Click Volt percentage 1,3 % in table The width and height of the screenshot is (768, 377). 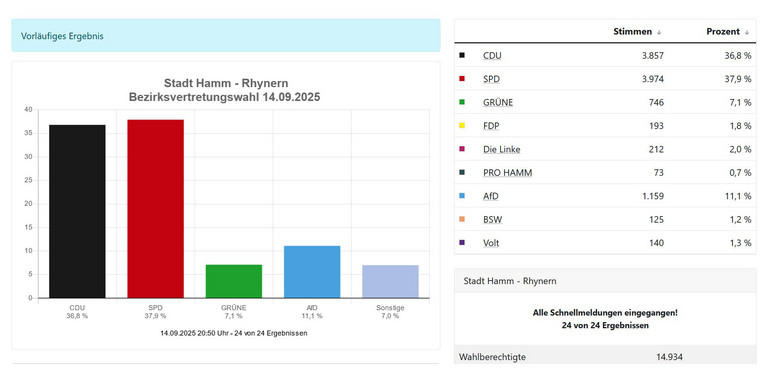740,243
